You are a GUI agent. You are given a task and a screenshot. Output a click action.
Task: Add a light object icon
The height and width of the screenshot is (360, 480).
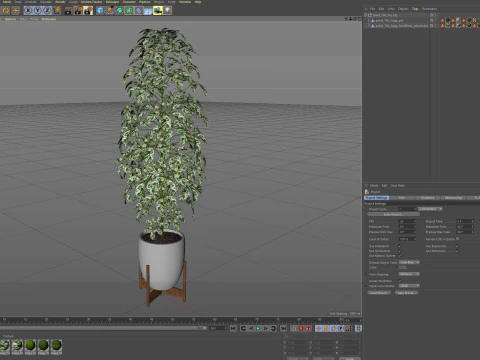point(167,11)
